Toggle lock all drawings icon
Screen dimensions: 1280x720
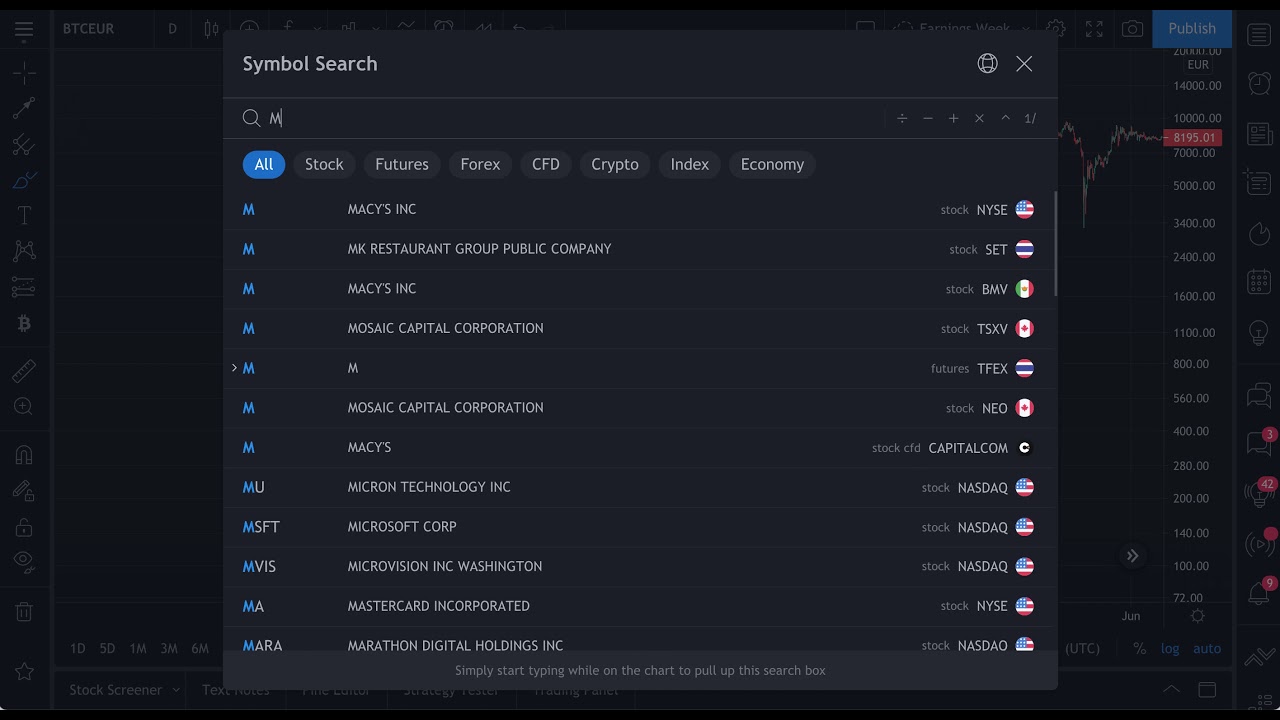click(24, 526)
